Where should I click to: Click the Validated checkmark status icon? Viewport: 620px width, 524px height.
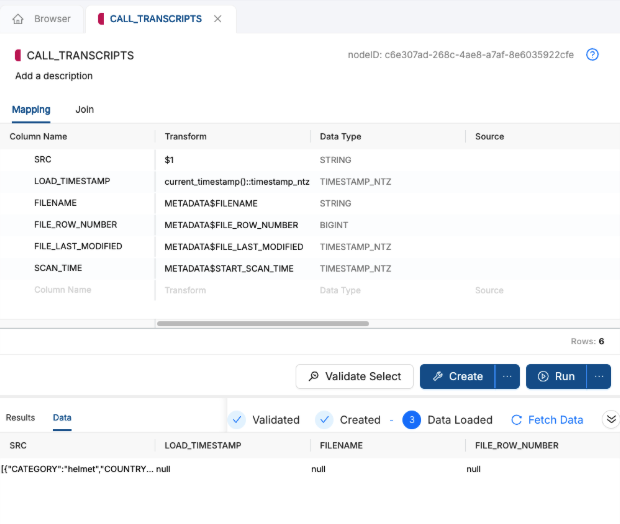(x=237, y=420)
